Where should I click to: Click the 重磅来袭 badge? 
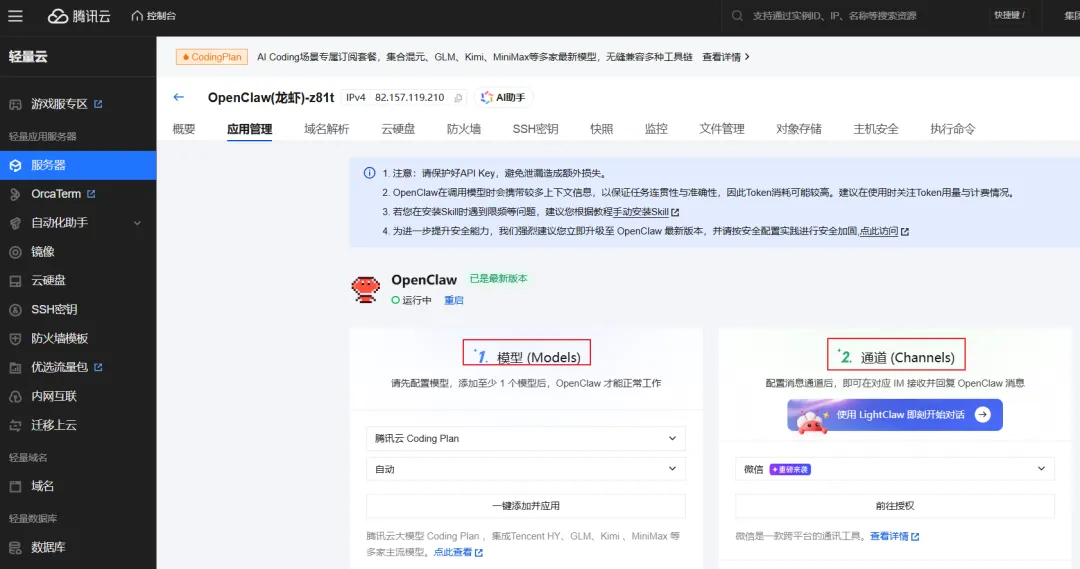pyautogui.click(x=790, y=469)
